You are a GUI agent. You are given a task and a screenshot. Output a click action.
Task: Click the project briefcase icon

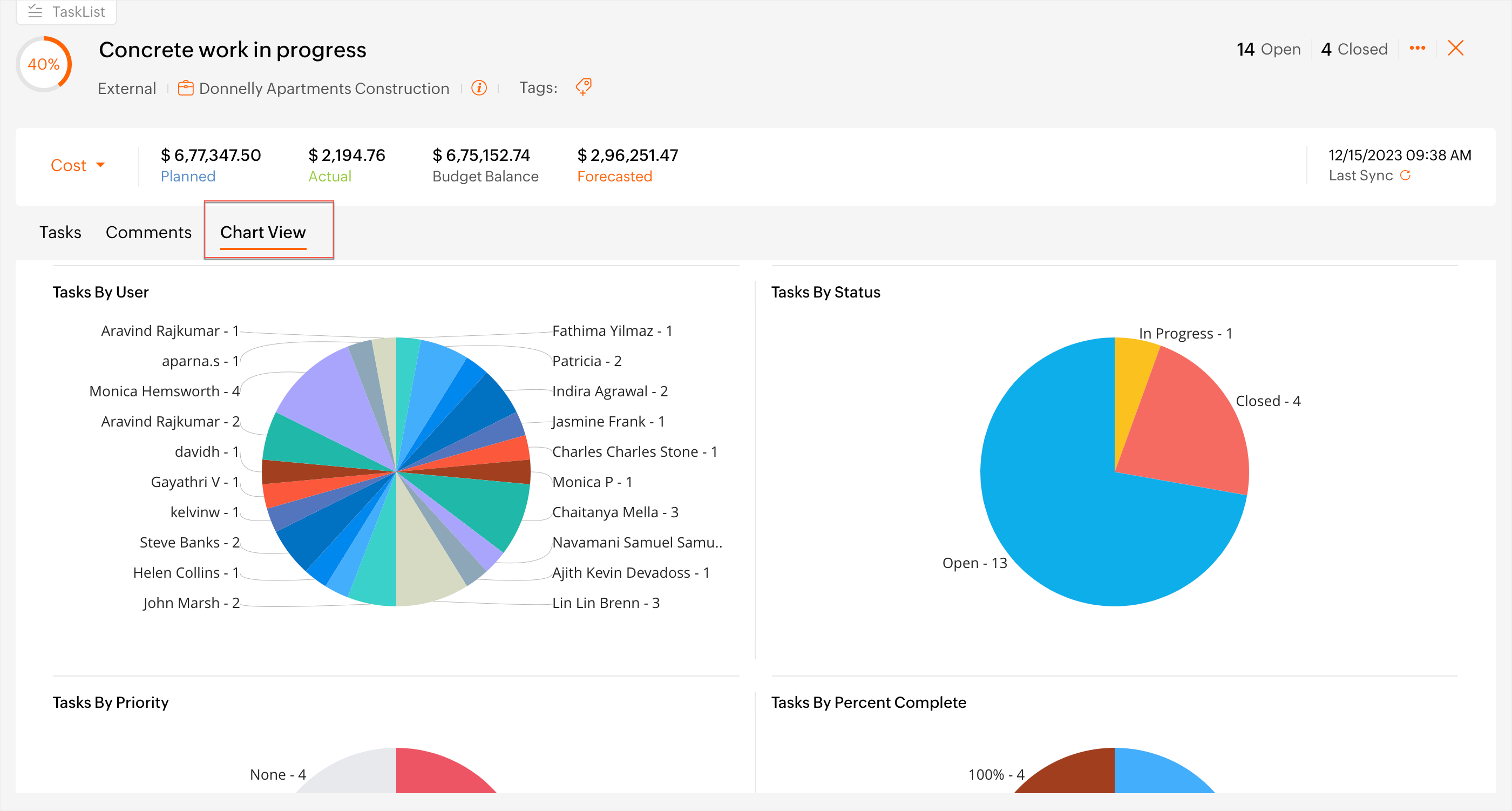pyautogui.click(x=185, y=88)
